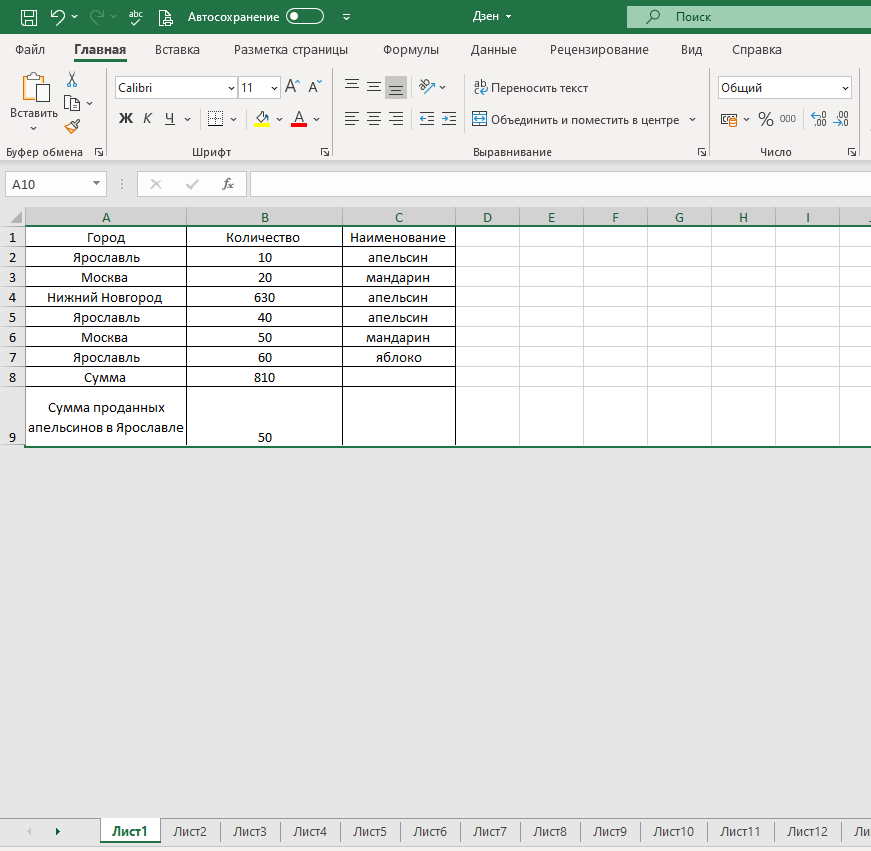871x851 pixels.
Task: Apply percent style format
Action: coord(765,119)
